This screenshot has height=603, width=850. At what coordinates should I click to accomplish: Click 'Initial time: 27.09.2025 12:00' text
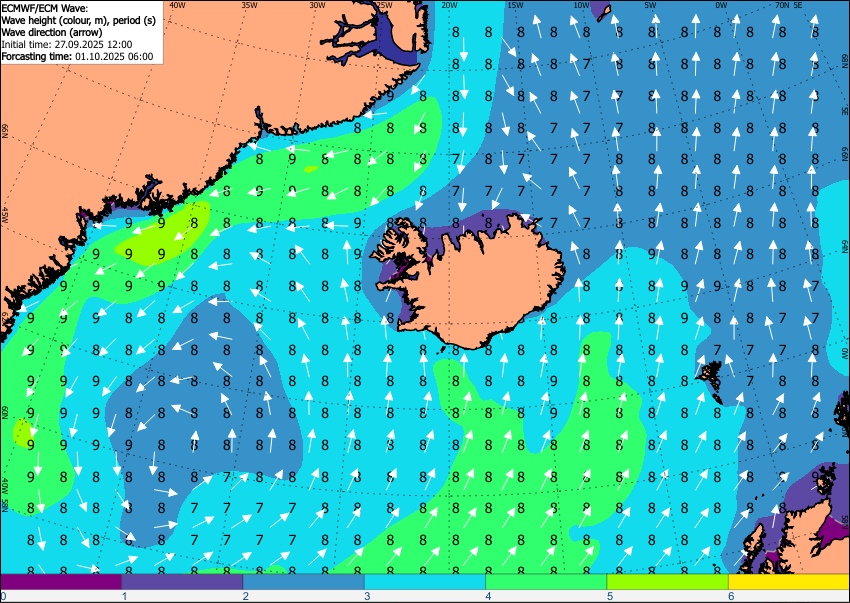[x=67, y=44]
